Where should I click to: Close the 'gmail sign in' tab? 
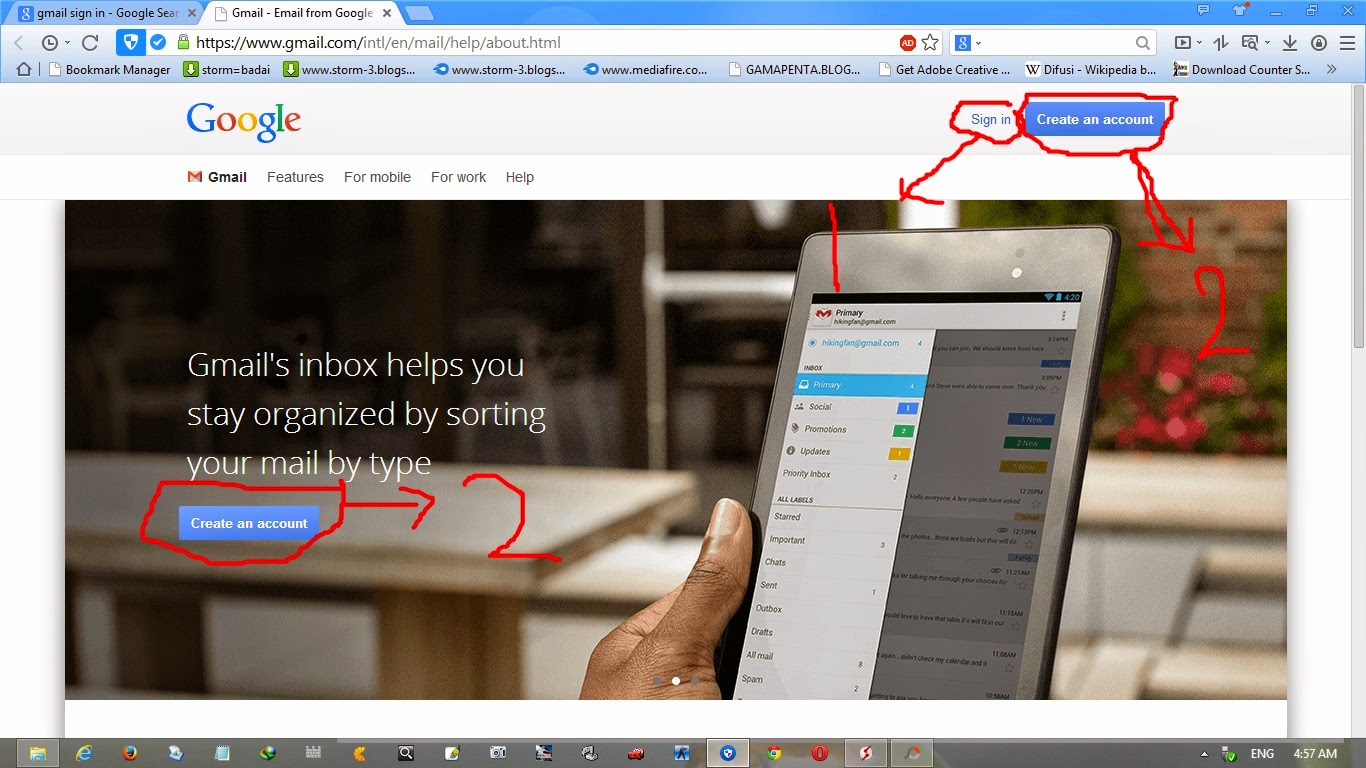click(191, 14)
